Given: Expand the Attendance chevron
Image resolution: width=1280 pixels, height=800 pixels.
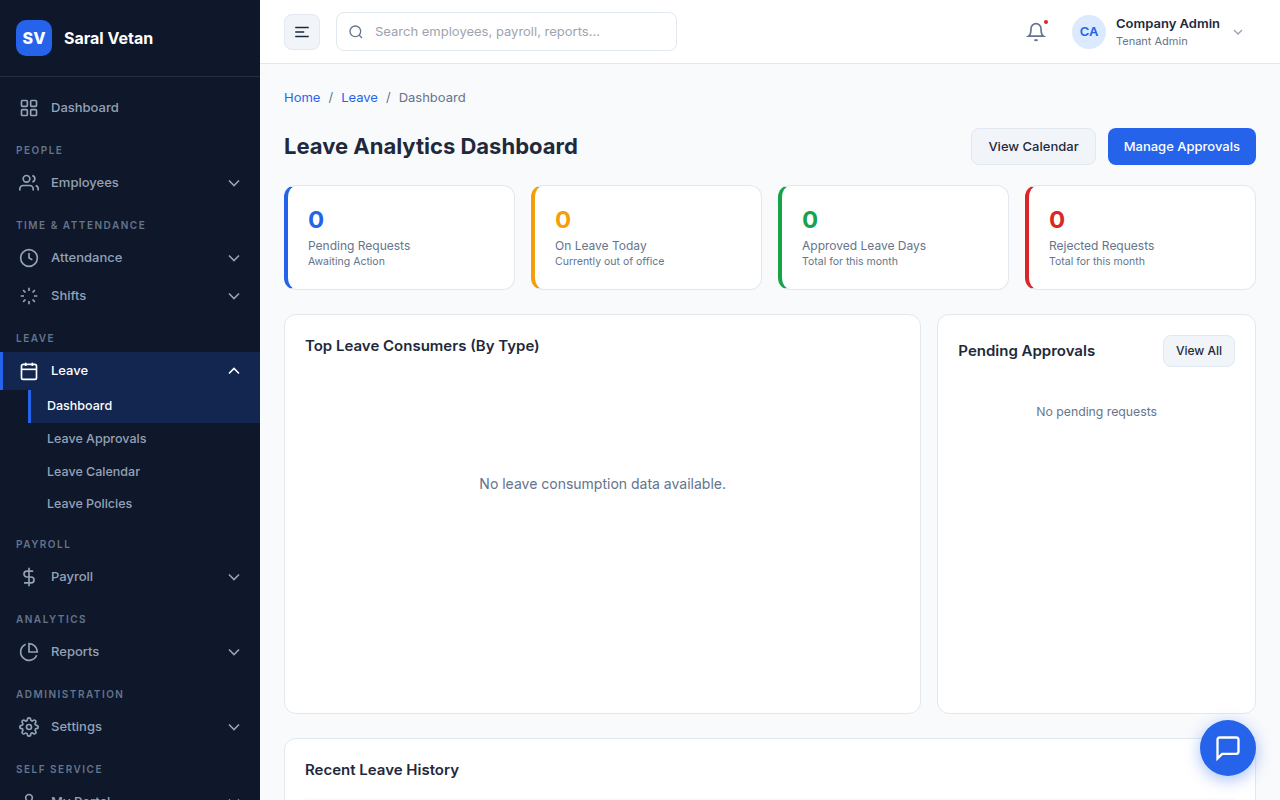Looking at the screenshot, I should point(234,258).
